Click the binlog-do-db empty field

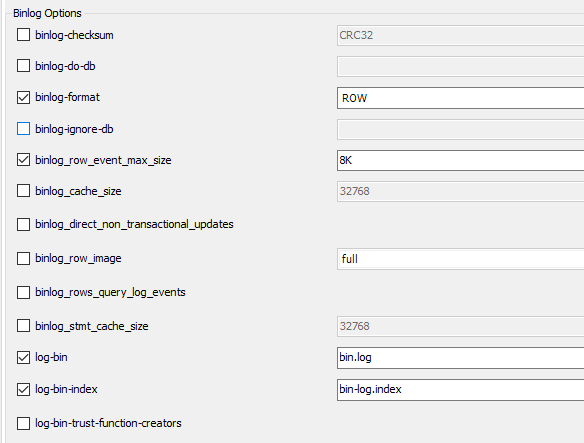tap(460, 66)
